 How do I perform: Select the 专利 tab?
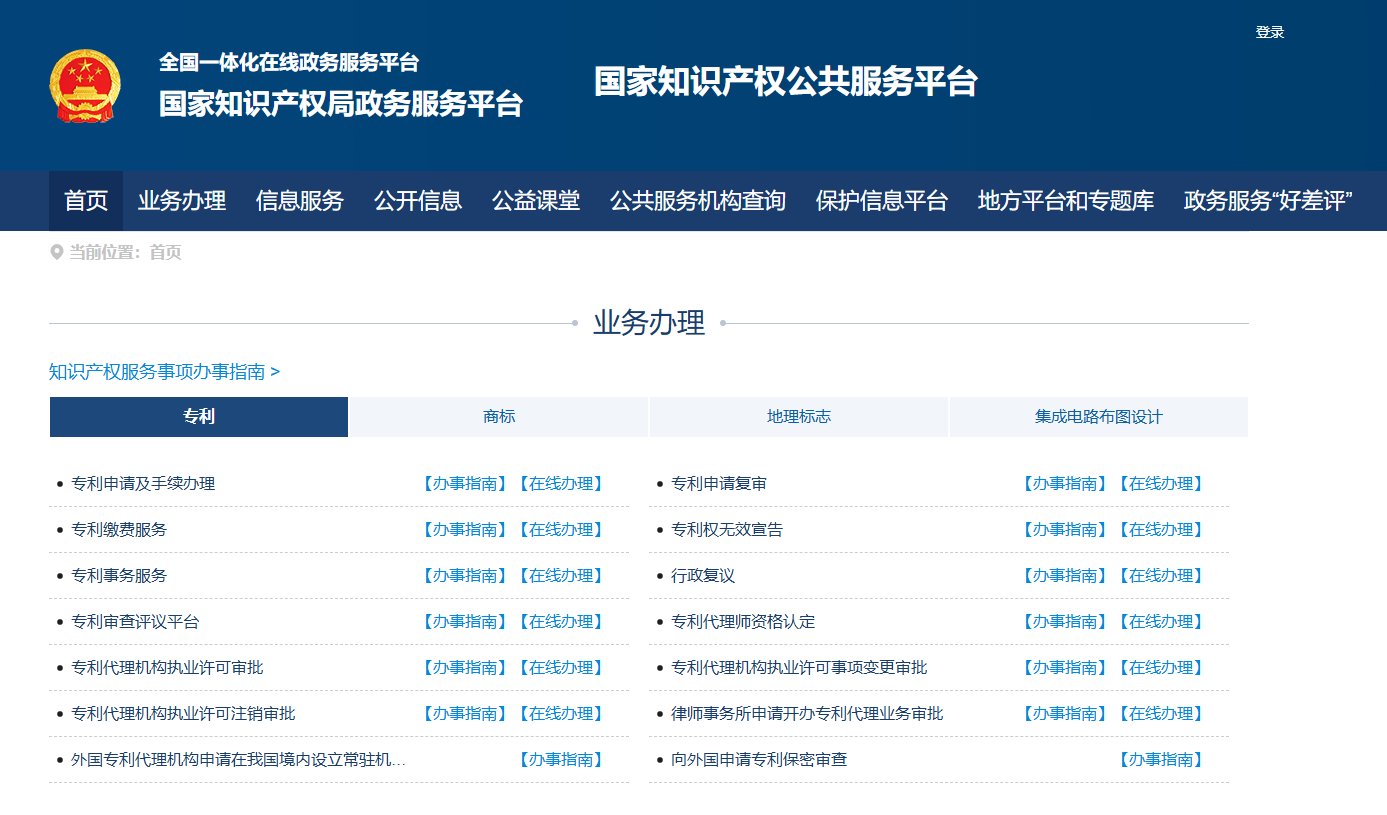click(198, 416)
